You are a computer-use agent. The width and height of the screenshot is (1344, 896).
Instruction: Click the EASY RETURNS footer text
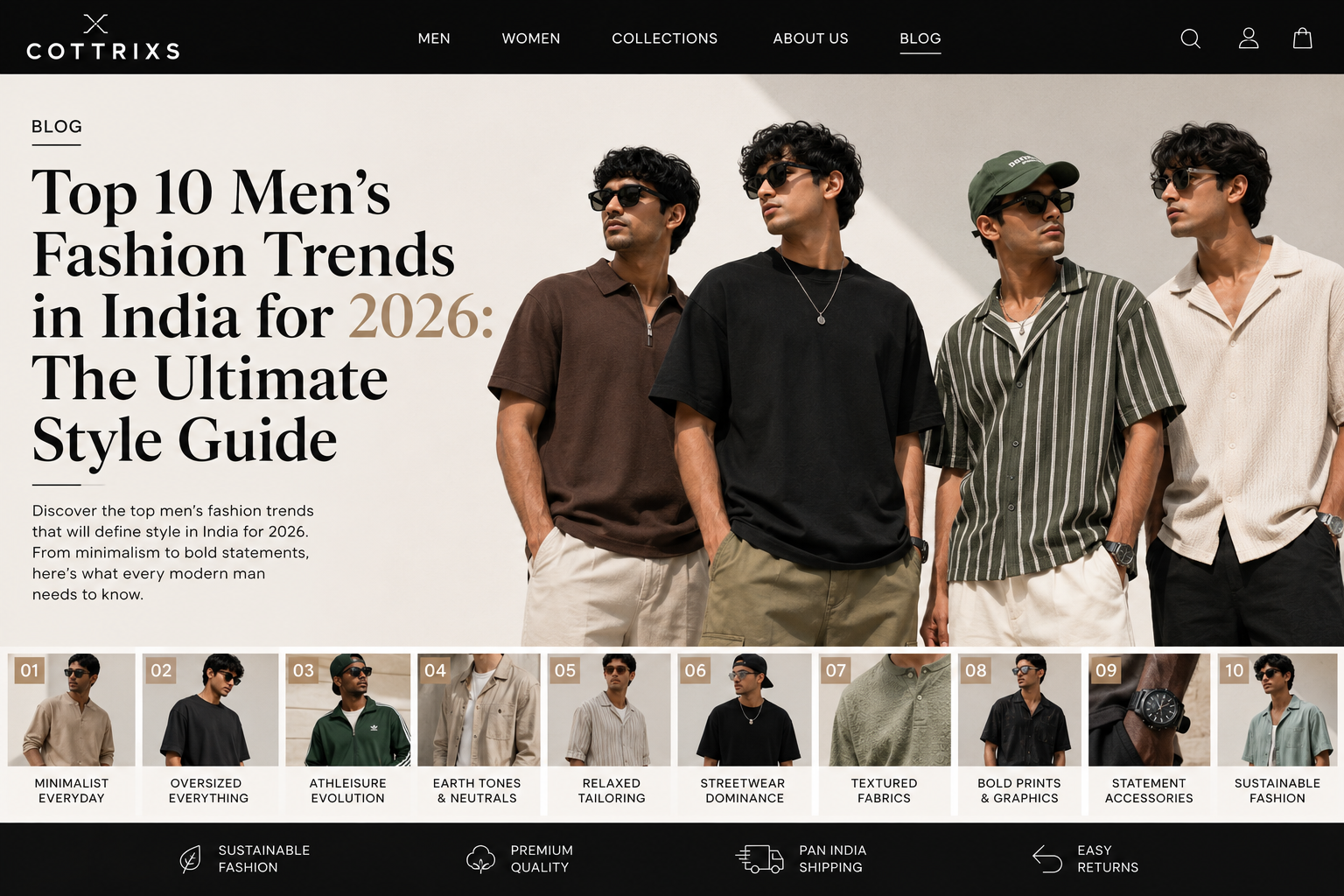(1108, 859)
